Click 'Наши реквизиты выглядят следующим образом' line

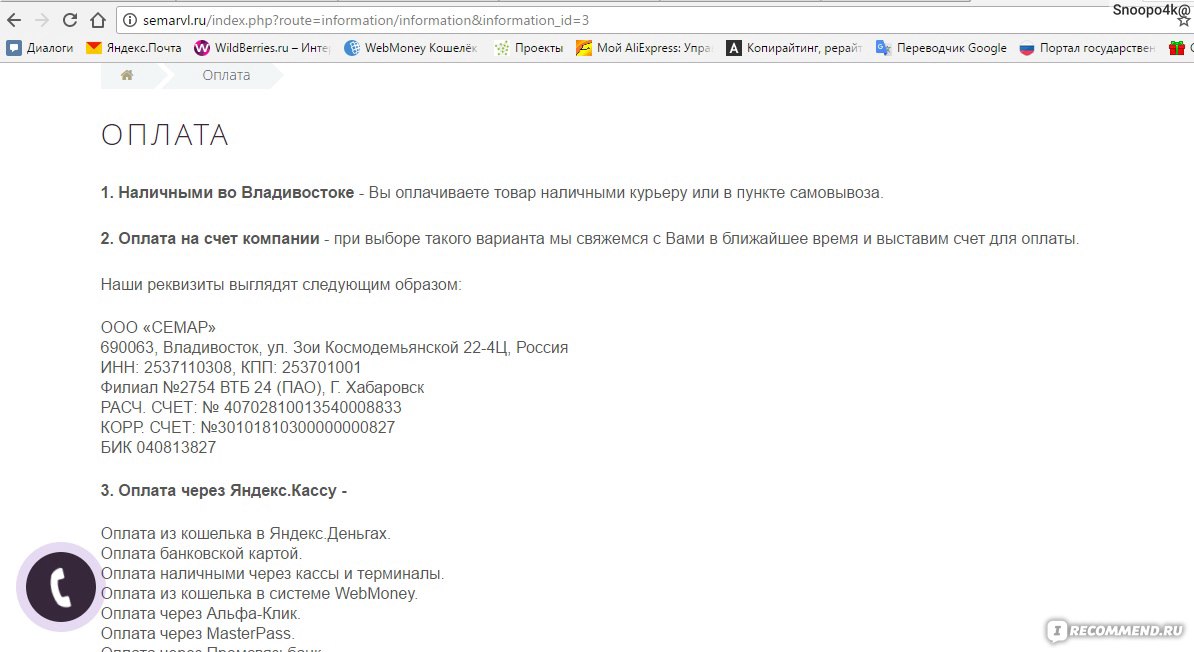point(281,285)
